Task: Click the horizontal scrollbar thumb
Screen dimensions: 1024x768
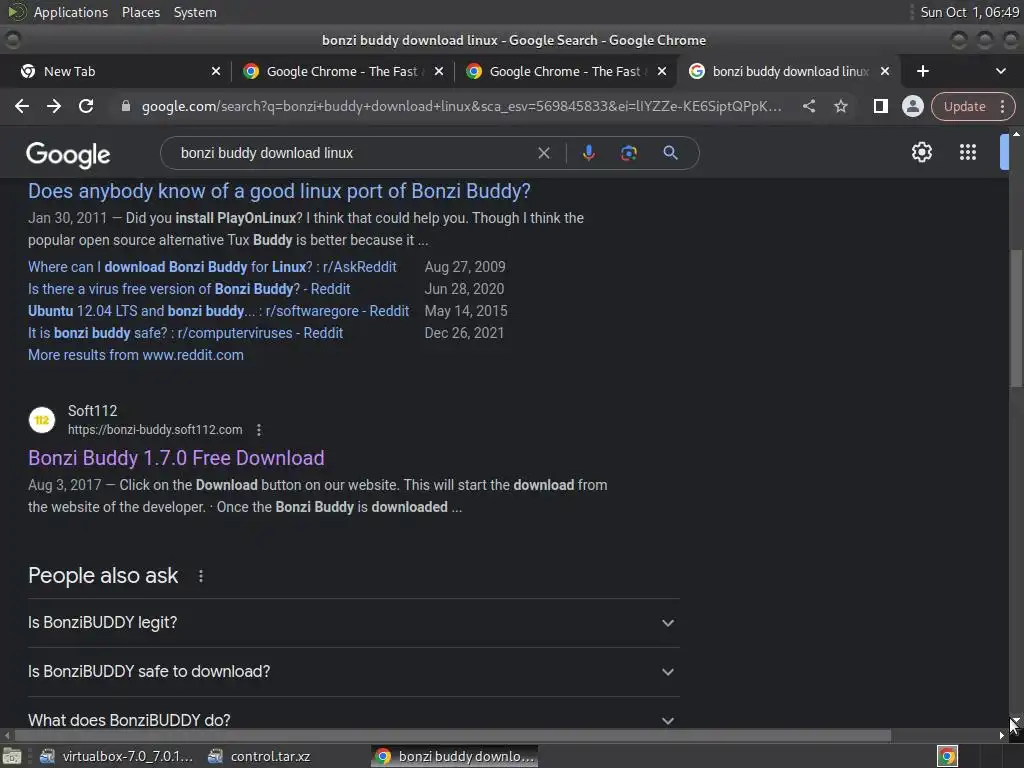Action: 453,735
